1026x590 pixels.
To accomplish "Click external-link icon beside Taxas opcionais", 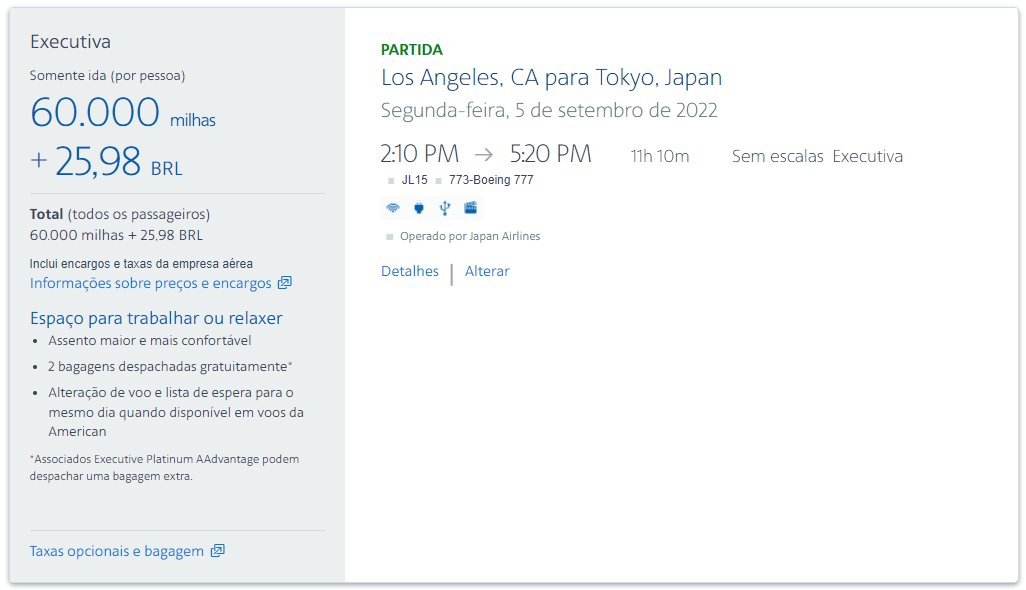I will pos(217,551).
